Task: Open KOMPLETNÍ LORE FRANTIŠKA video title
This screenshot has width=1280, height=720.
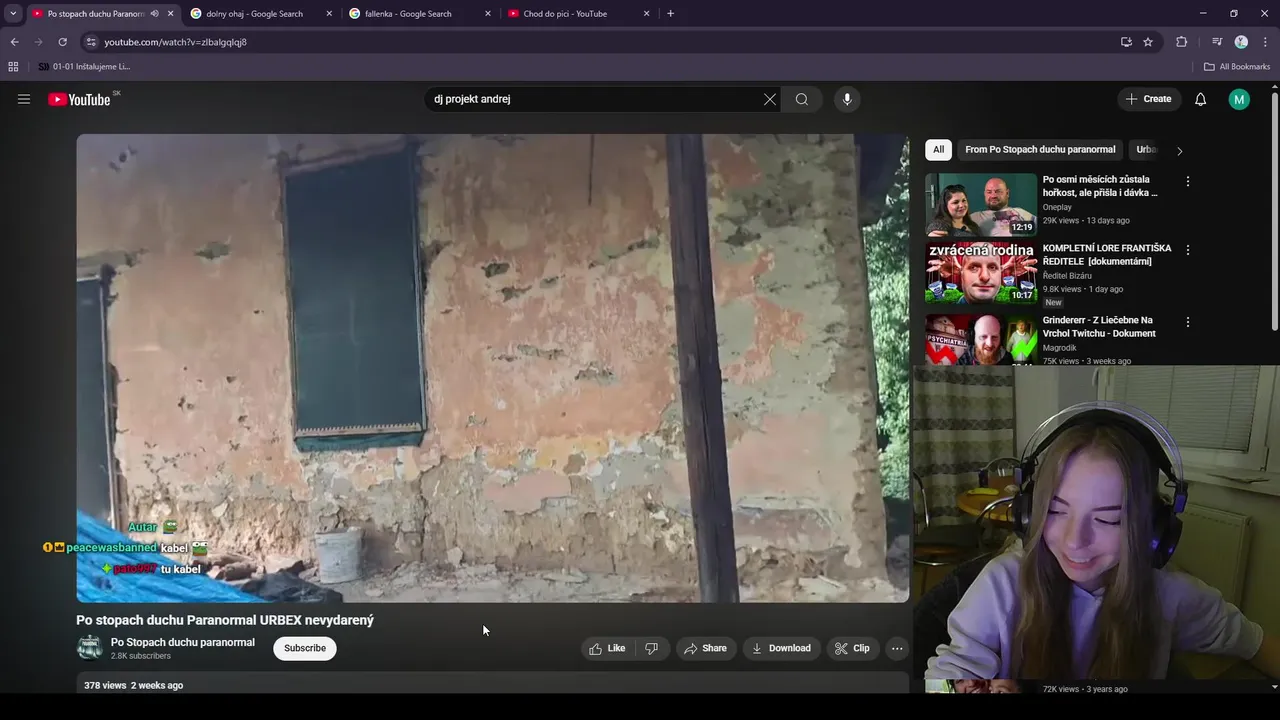Action: click(1107, 255)
